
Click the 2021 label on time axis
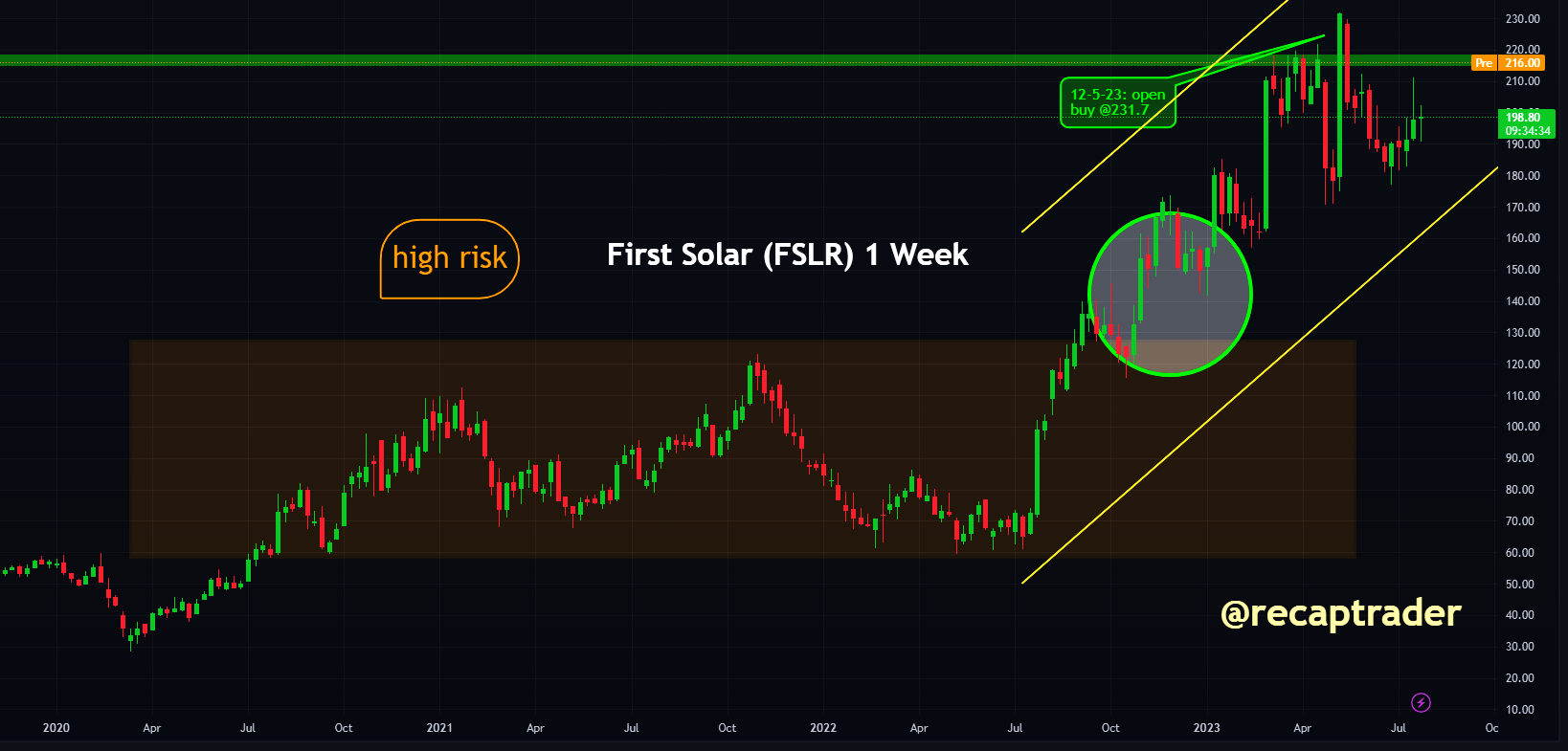click(439, 728)
